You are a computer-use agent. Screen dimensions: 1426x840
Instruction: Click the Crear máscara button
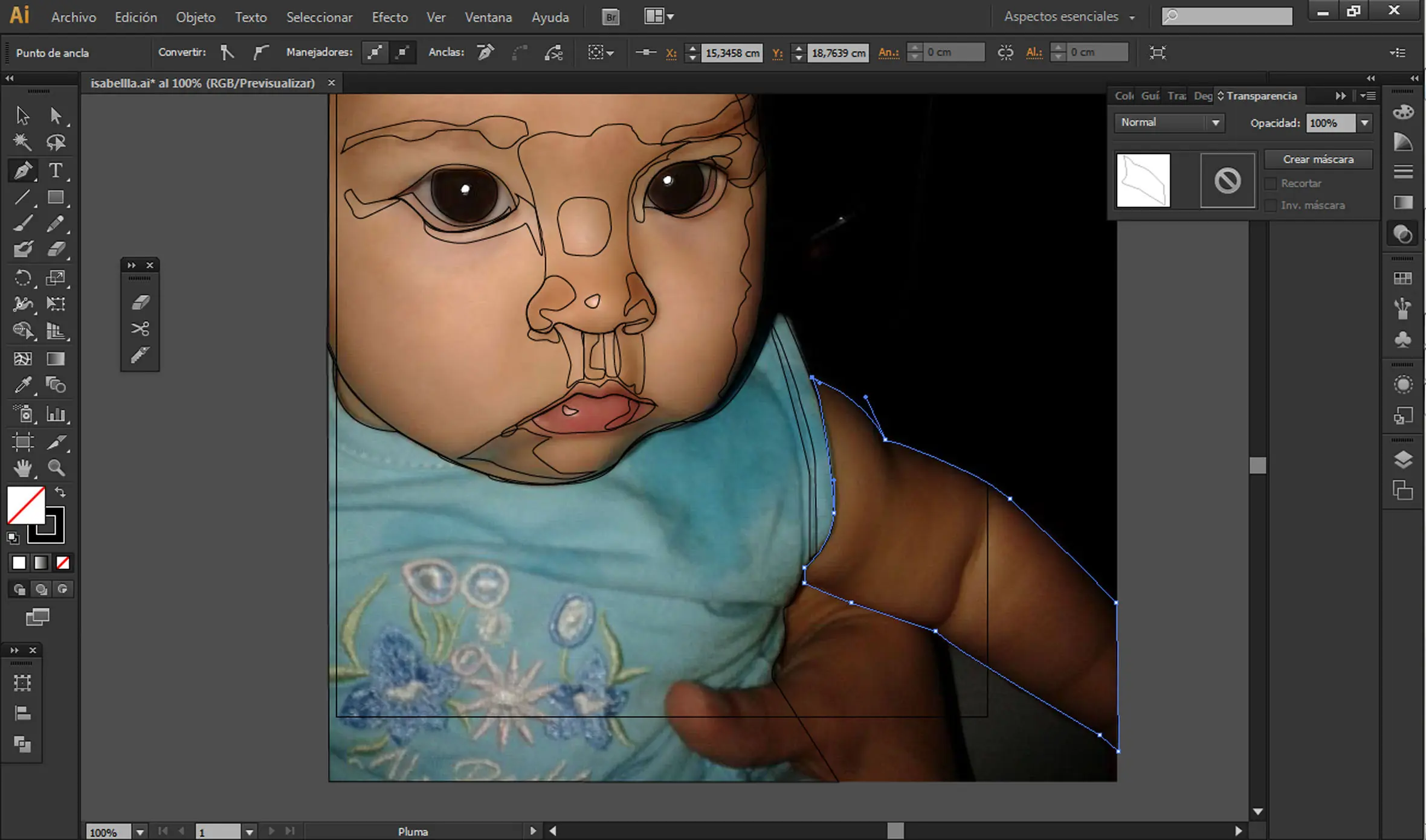(1318, 159)
